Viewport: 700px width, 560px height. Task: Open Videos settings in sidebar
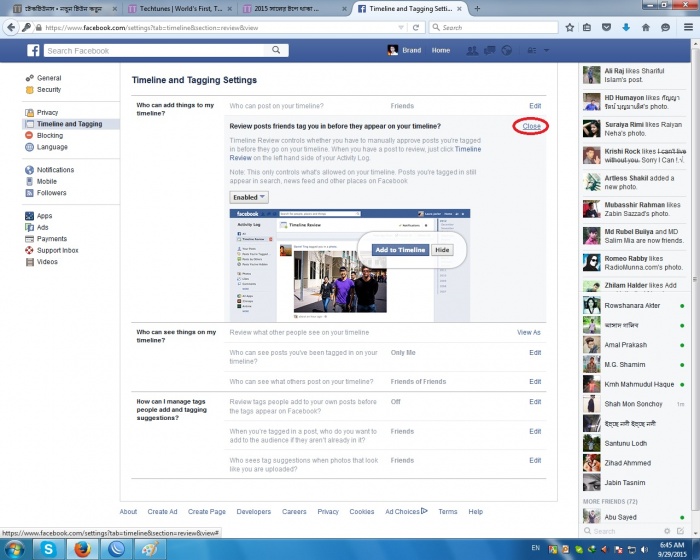[47, 262]
